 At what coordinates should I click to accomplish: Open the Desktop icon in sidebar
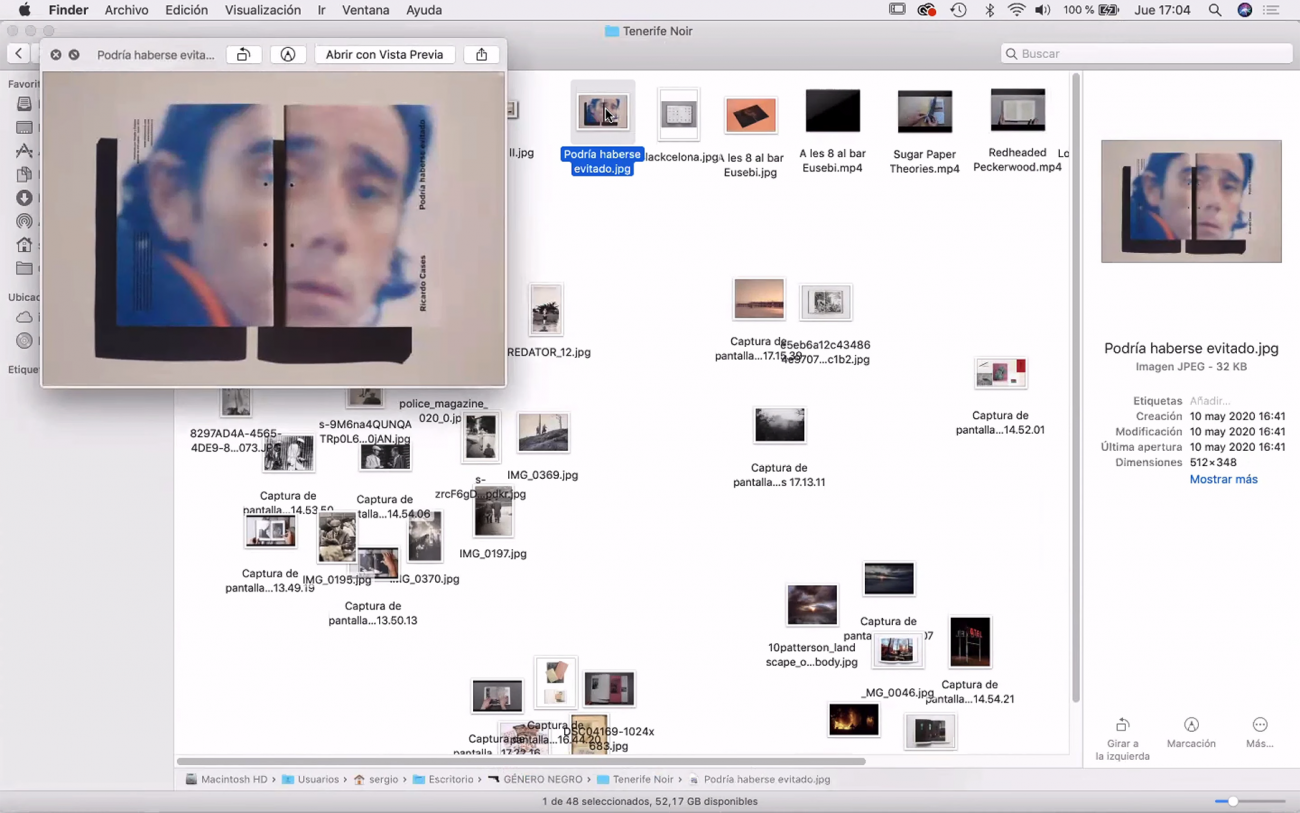pos(25,128)
